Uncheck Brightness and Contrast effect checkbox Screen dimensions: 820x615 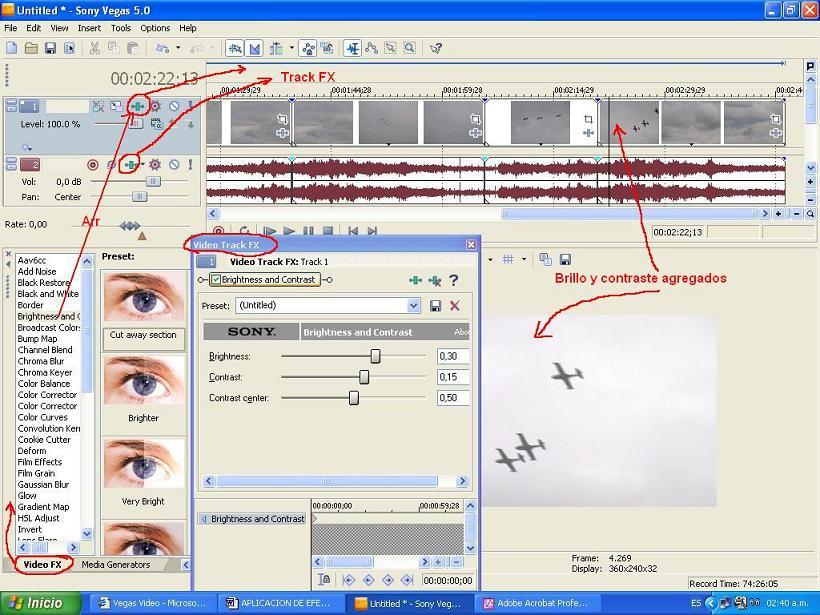[x=216, y=280]
